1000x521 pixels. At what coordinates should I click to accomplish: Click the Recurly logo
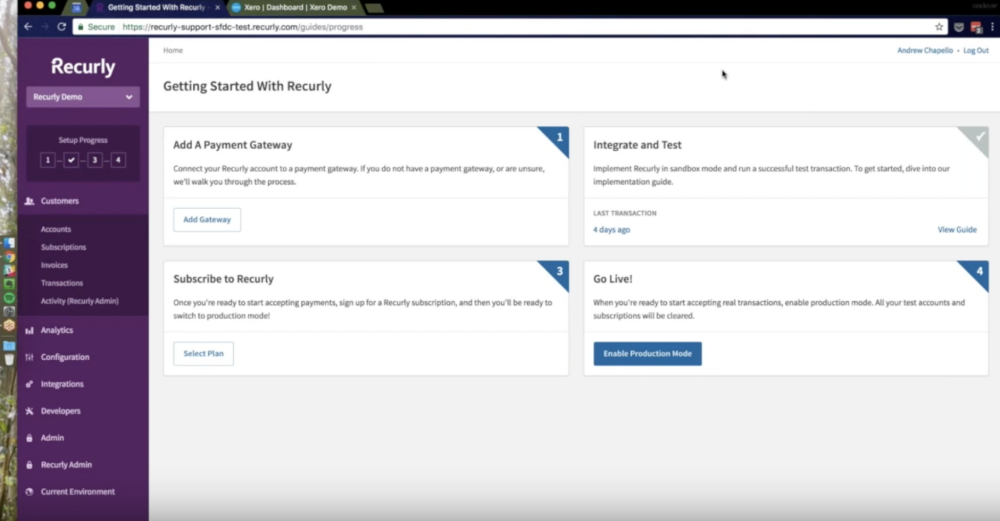[83, 67]
